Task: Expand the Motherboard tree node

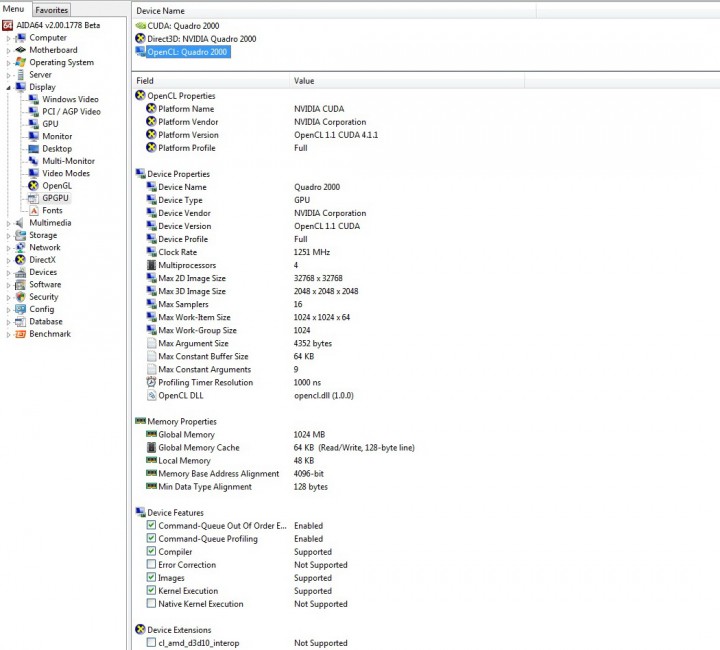Action: pyautogui.click(x=8, y=51)
